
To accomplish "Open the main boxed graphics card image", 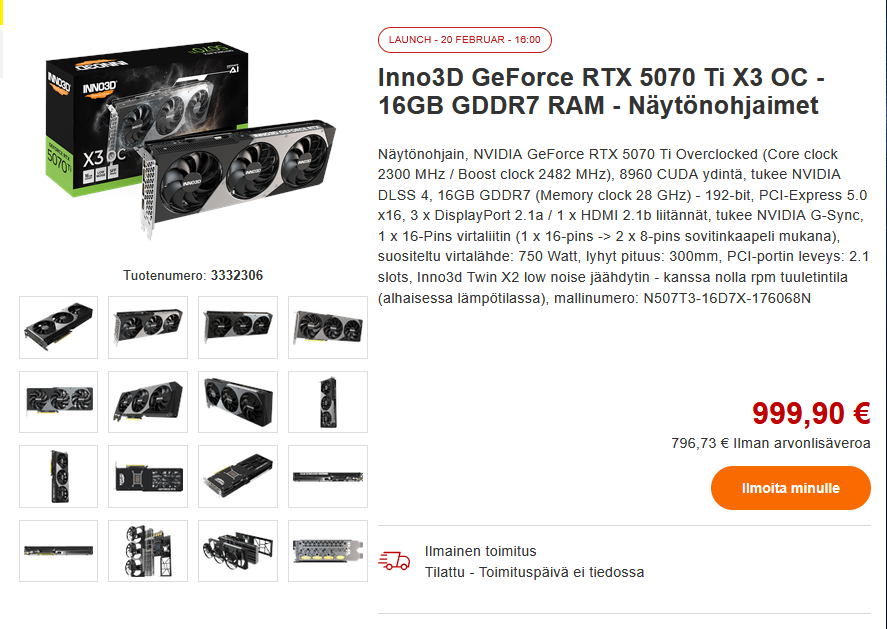I will tap(191, 140).
